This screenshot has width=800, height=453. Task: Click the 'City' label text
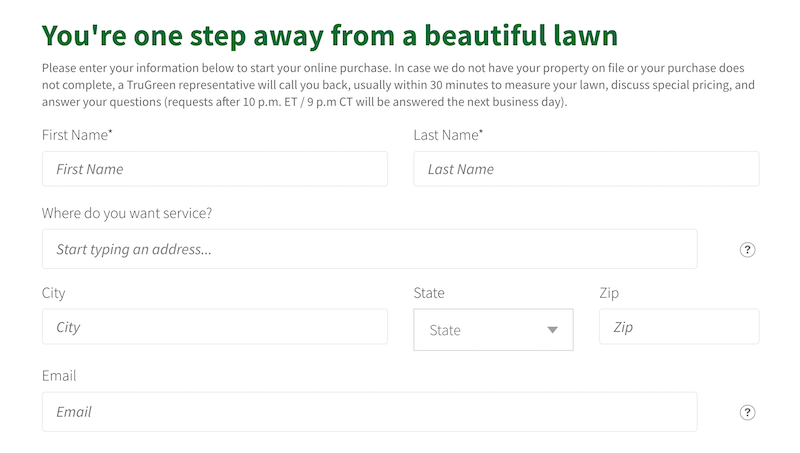(x=54, y=293)
